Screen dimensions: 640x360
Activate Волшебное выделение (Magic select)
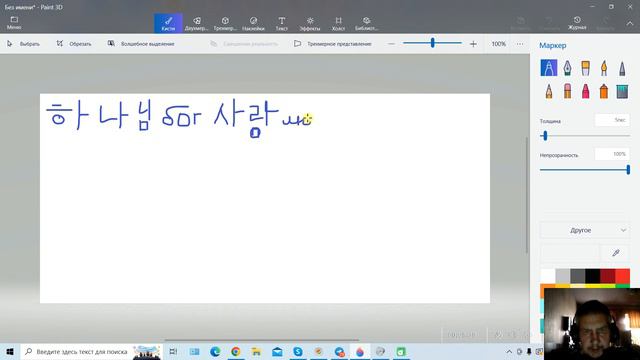coord(141,44)
